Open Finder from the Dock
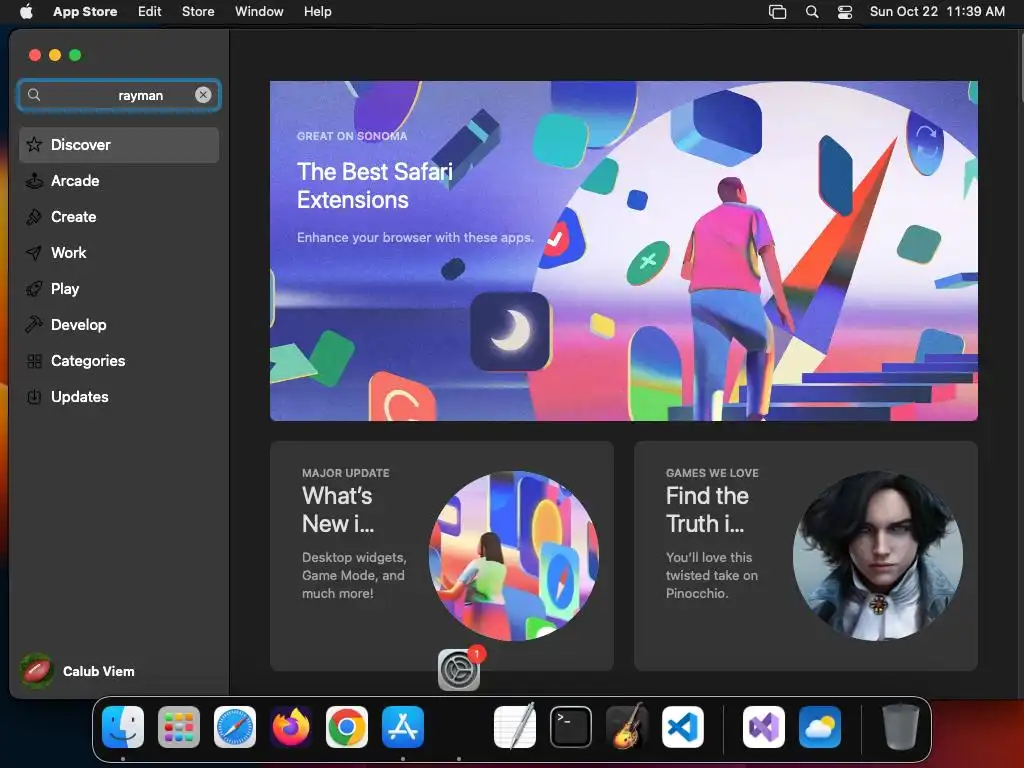 (123, 727)
